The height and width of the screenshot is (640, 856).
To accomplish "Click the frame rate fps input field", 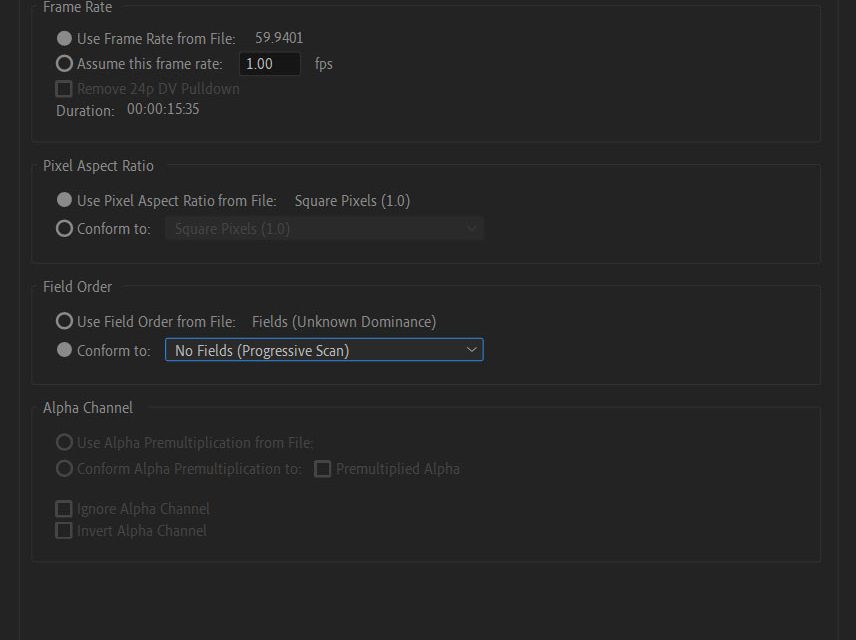I will (x=270, y=64).
